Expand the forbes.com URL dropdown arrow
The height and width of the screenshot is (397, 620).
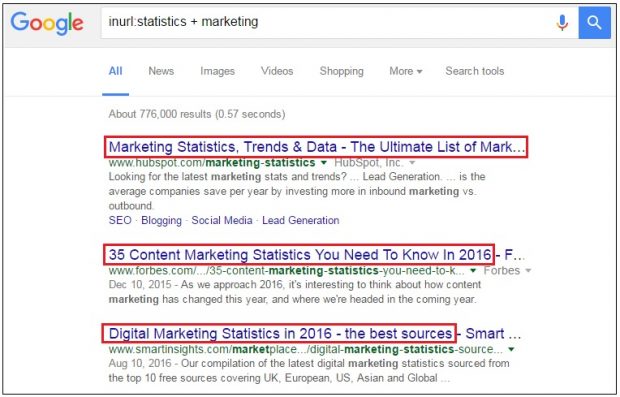473,271
